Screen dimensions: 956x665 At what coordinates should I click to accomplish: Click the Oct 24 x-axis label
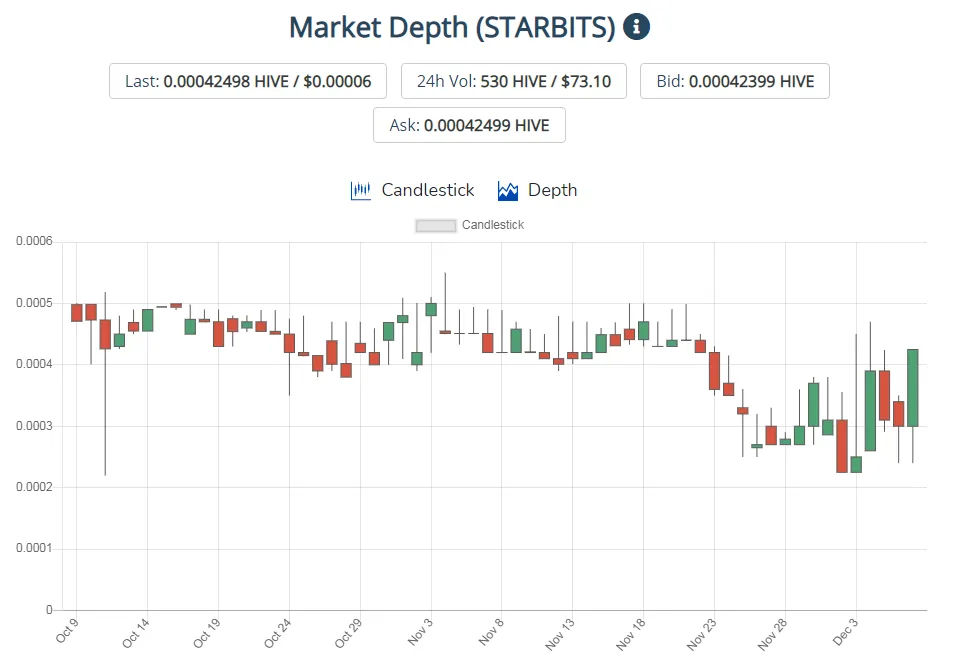(x=277, y=633)
